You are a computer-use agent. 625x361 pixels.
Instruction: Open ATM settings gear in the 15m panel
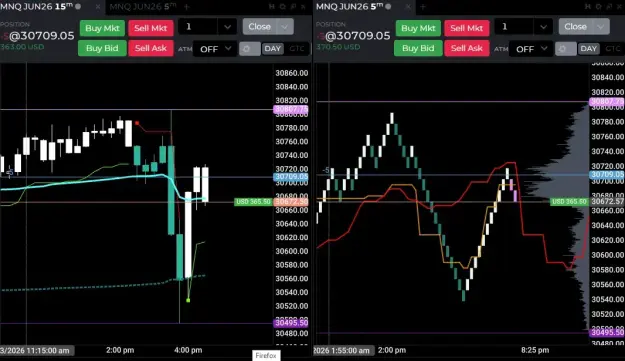250,49
